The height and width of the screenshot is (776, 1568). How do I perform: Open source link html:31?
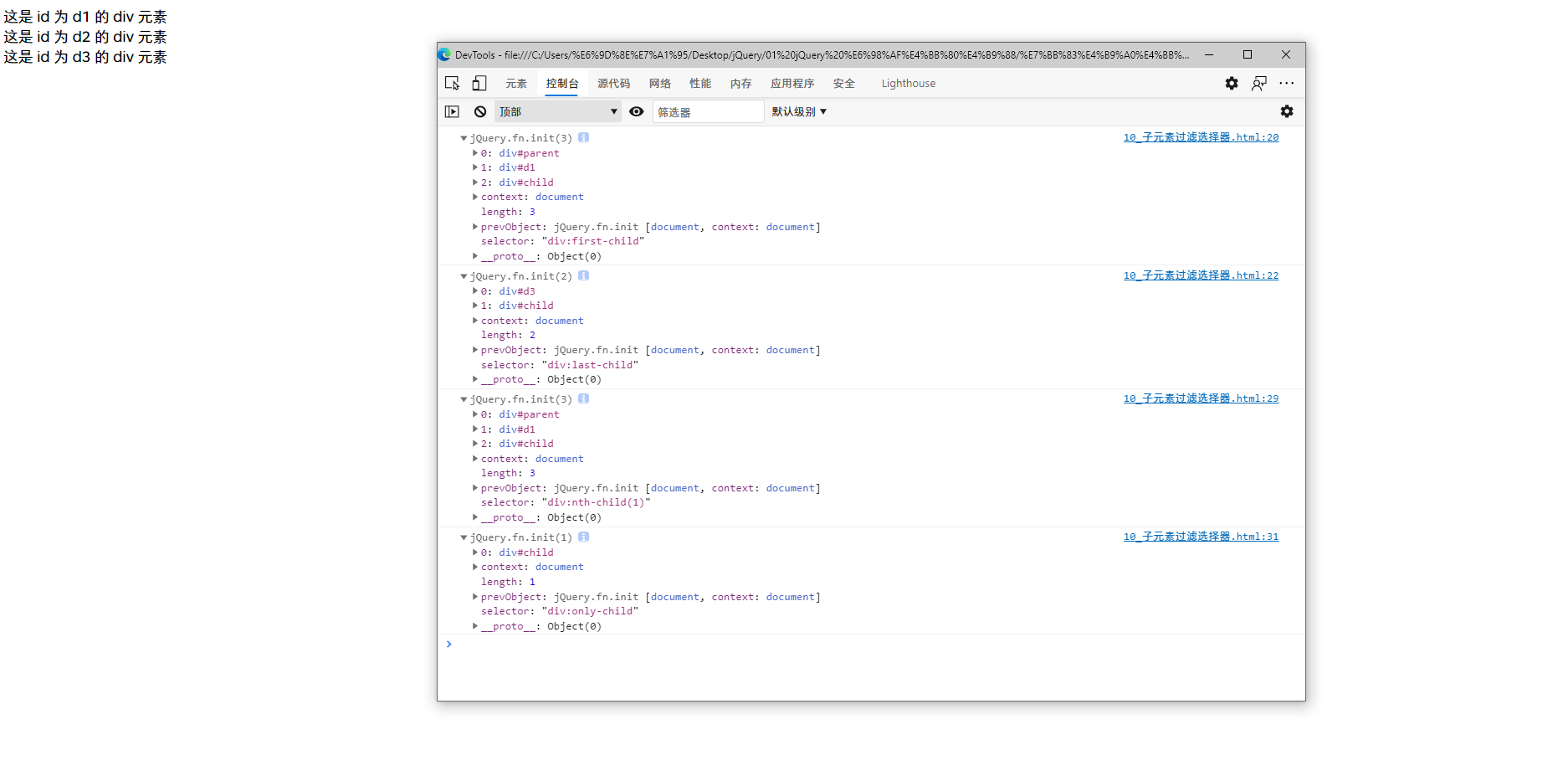[x=1201, y=537]
